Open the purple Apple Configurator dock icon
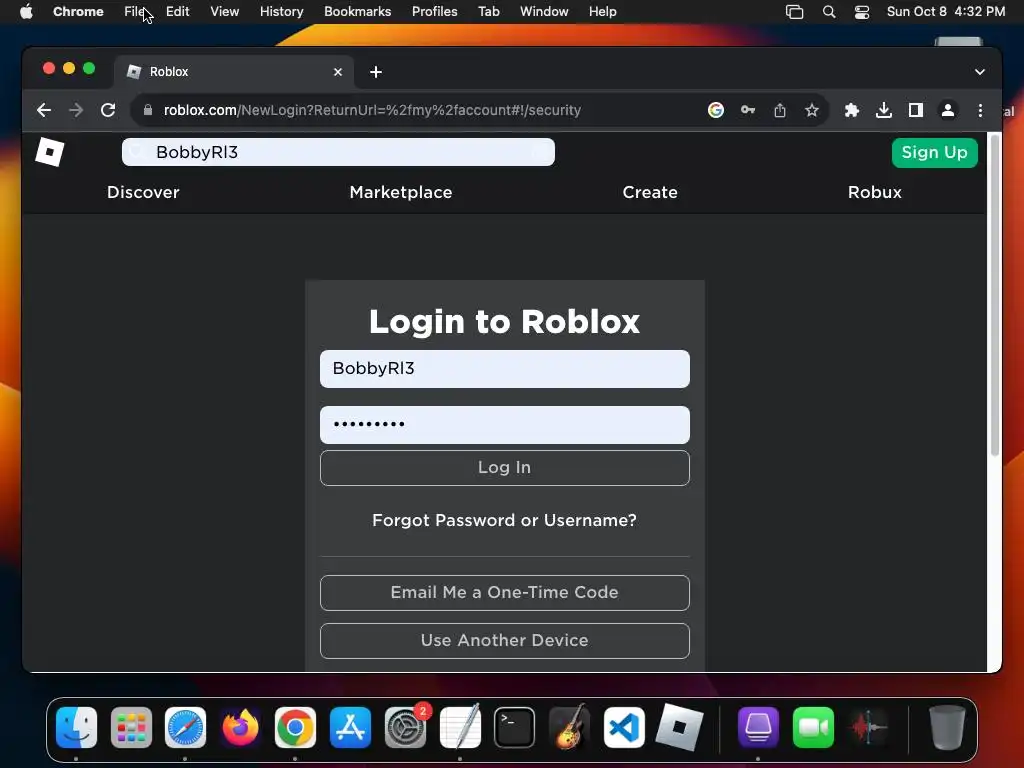Viewport: 1024px width, 768px height. pos(758,728)
